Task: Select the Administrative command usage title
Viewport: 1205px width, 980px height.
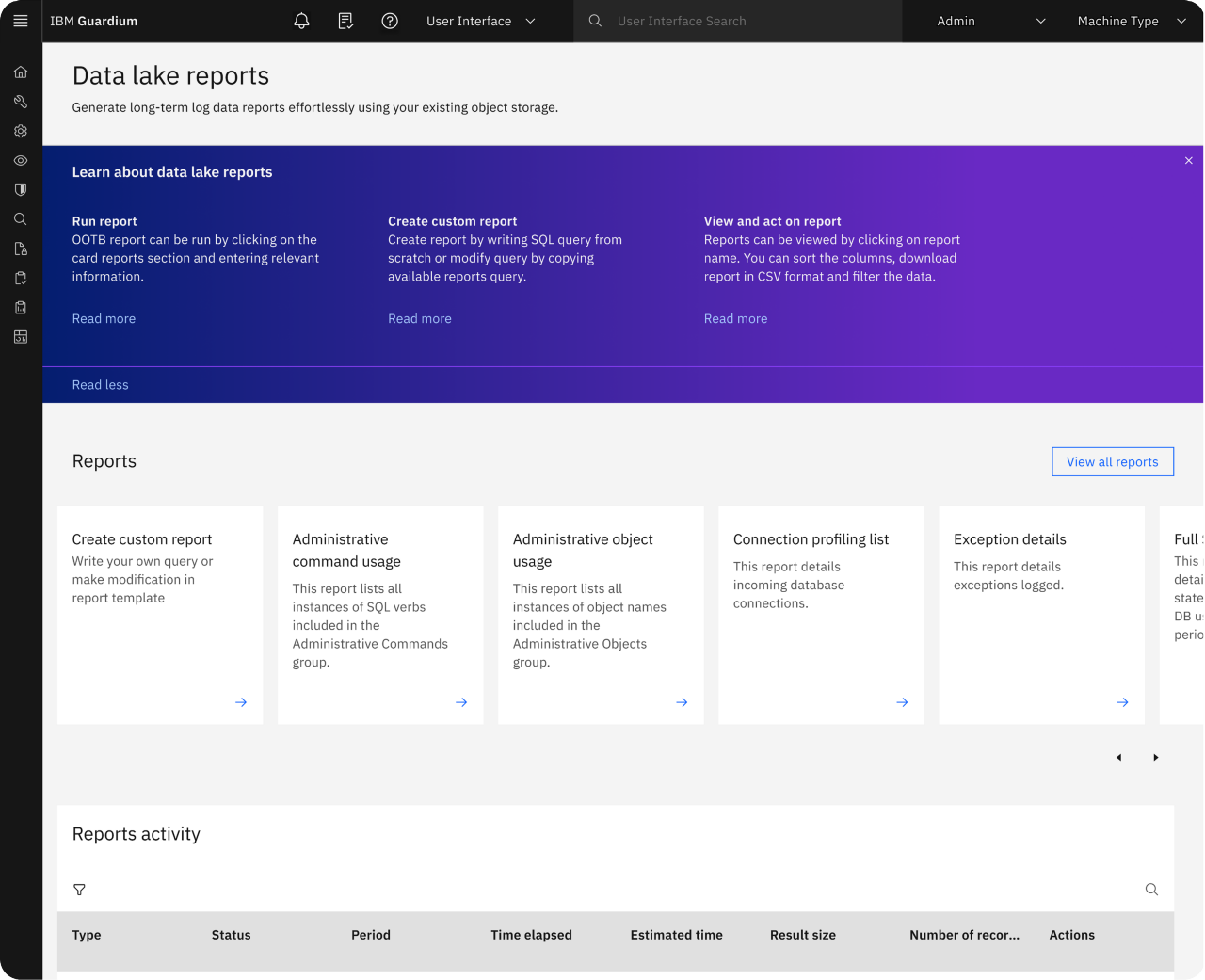Action: click(346, 551)
